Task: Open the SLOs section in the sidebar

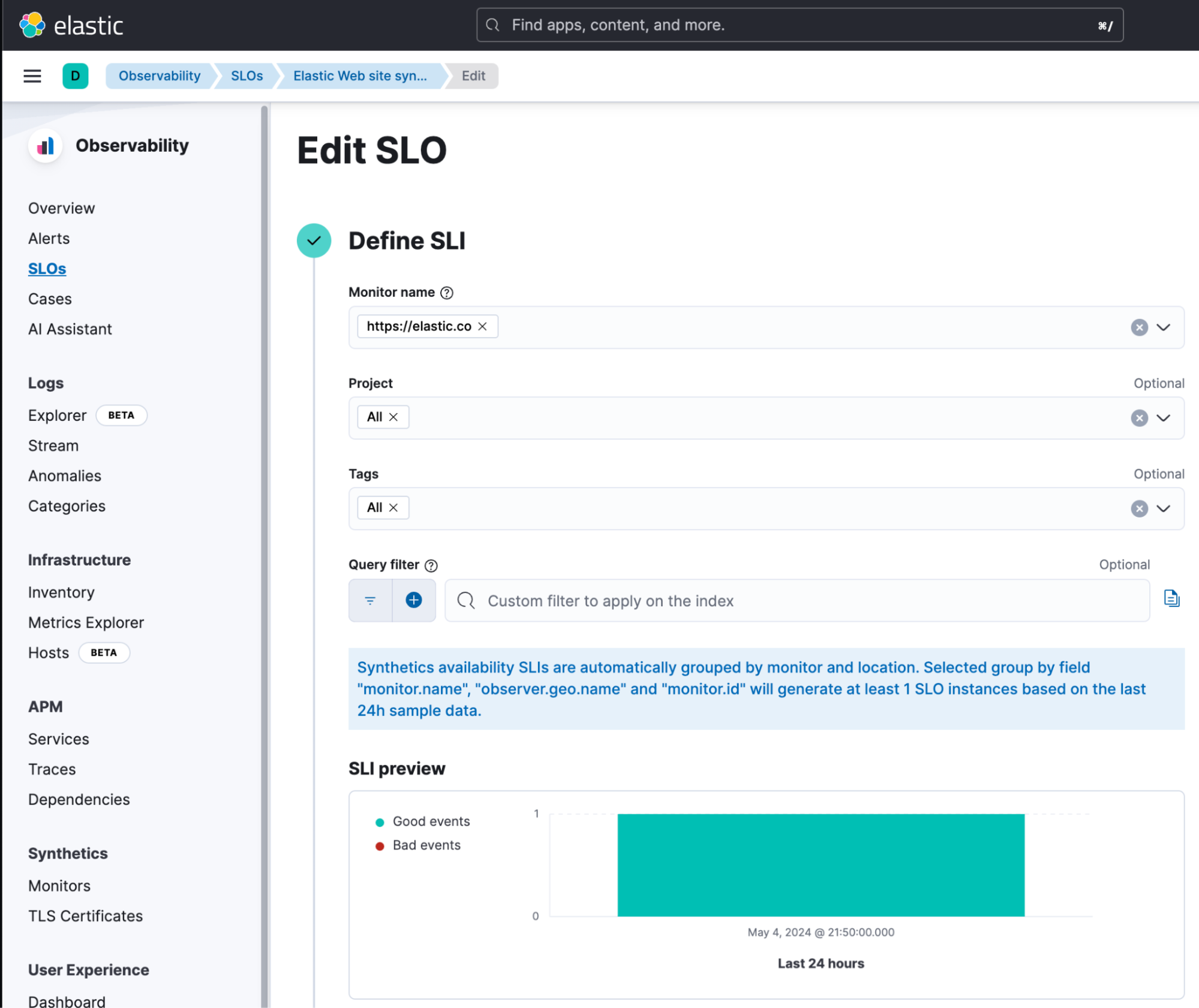Action: tap(47, 268)
